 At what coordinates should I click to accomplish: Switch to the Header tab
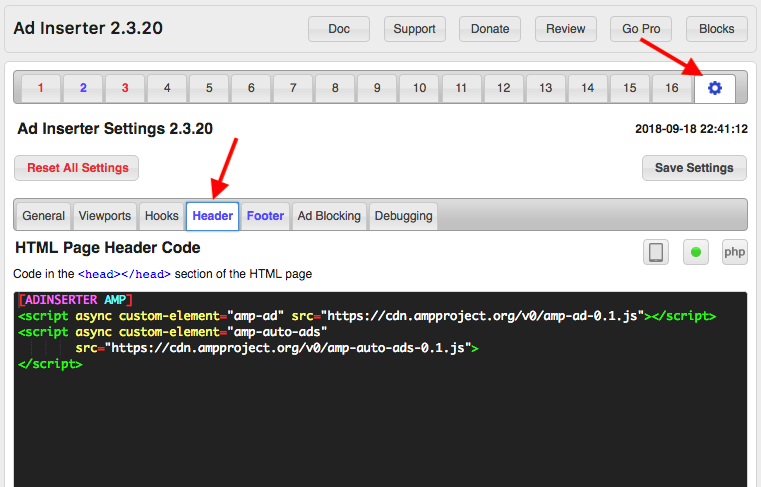213,216
